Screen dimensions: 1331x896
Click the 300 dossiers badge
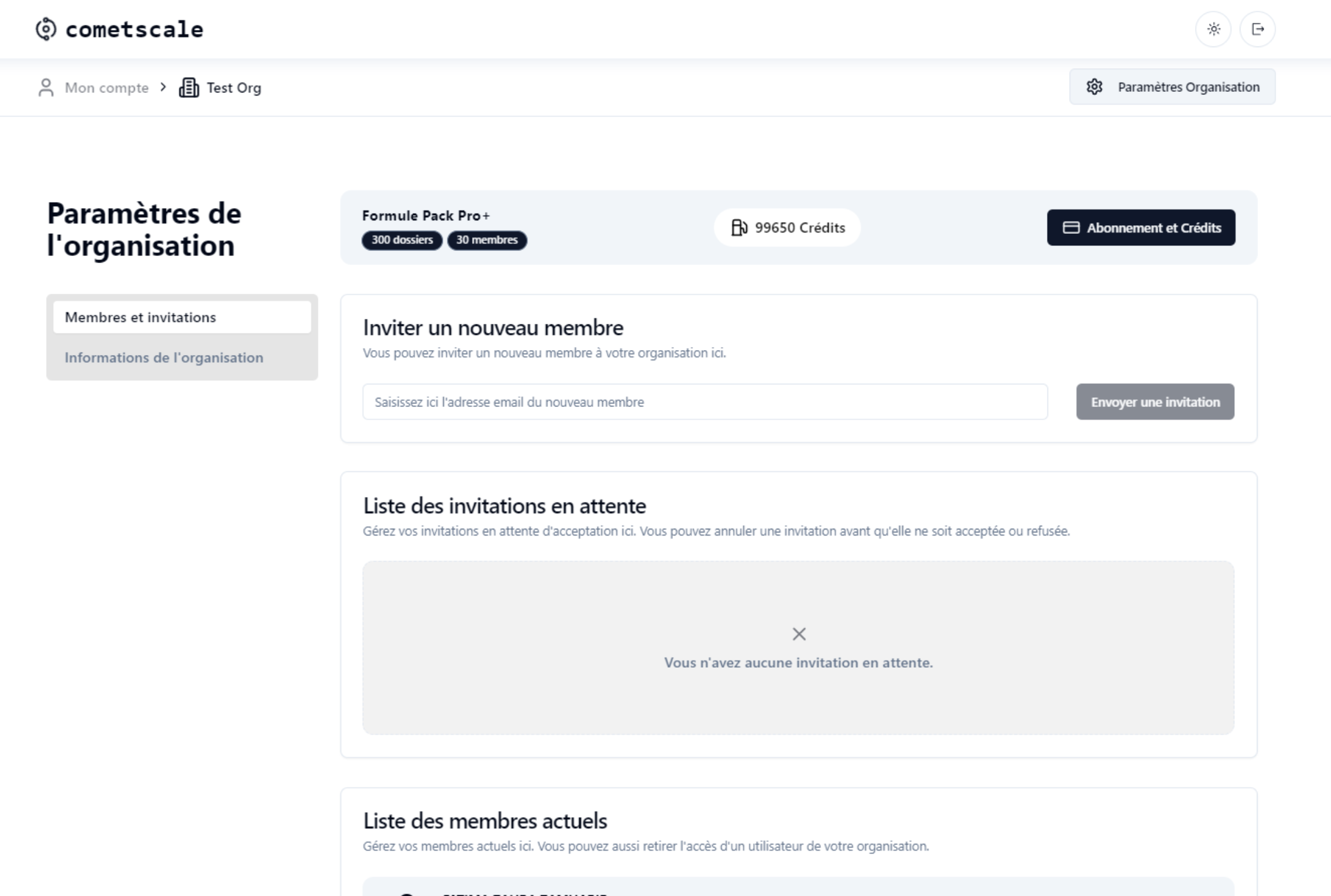pyautogui.click(x=402, y=240)
